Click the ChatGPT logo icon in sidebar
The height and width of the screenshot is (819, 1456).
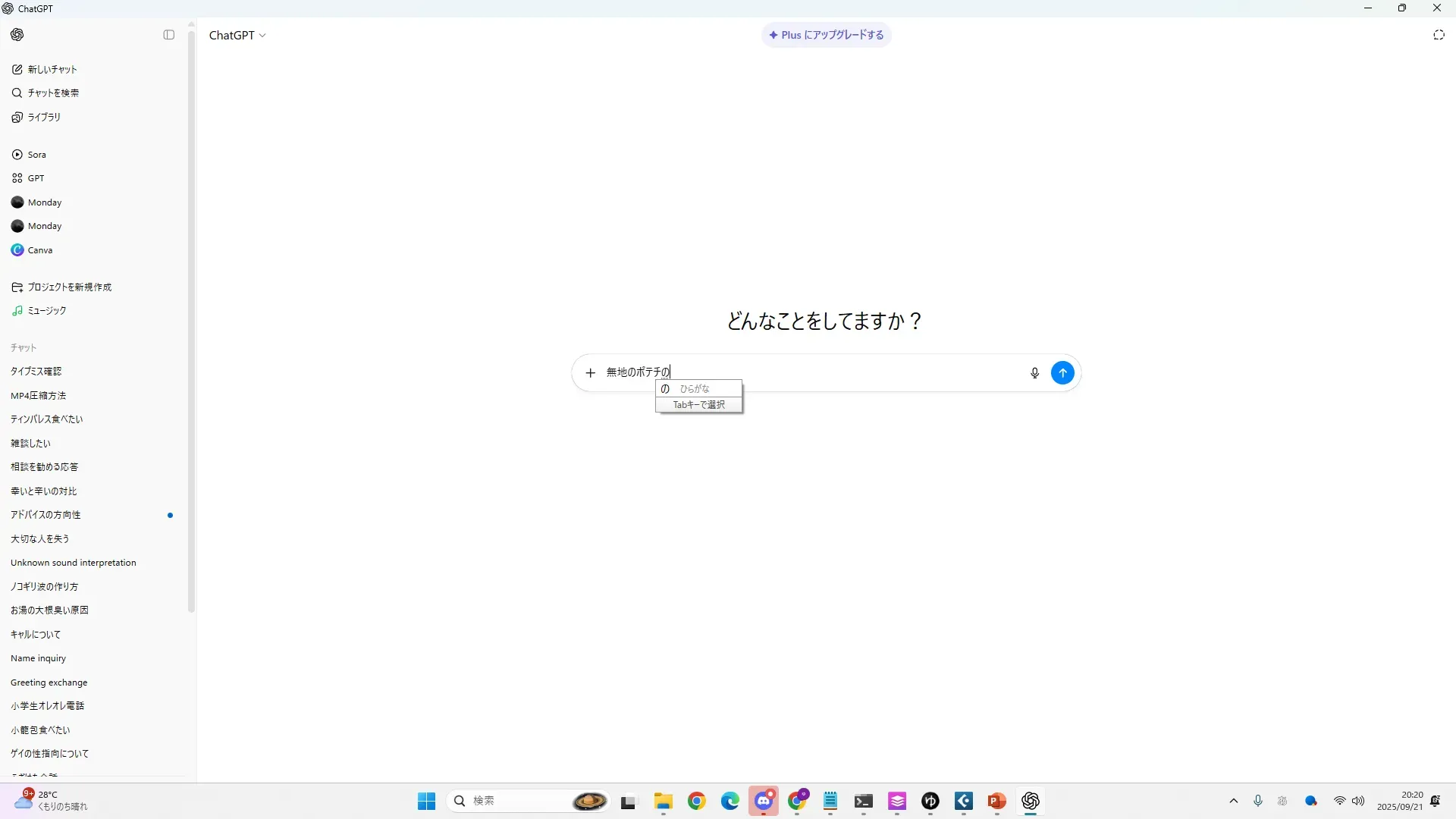pyautogui.click(x=17, y=35)
